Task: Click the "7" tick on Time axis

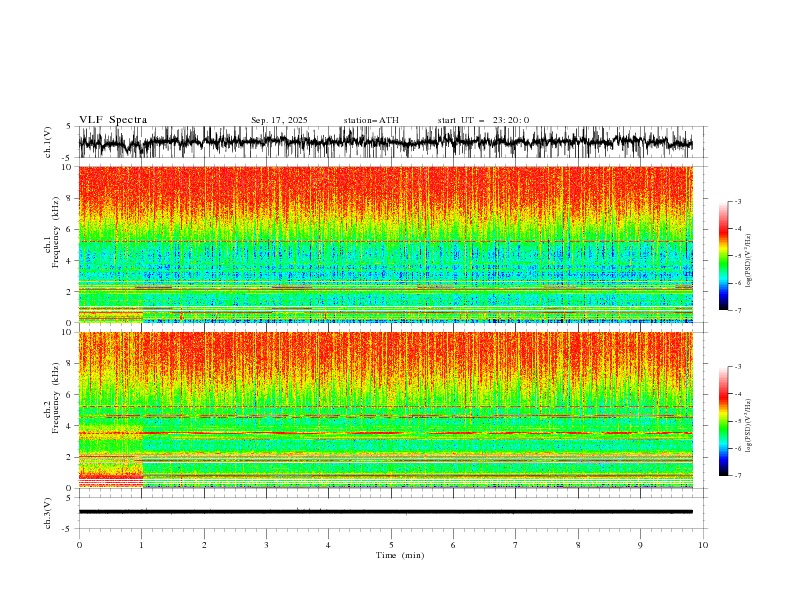Action: [516, 545]
